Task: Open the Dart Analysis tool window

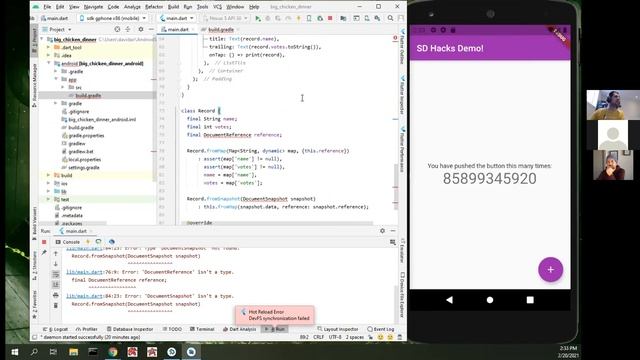Action: point(240,329)
